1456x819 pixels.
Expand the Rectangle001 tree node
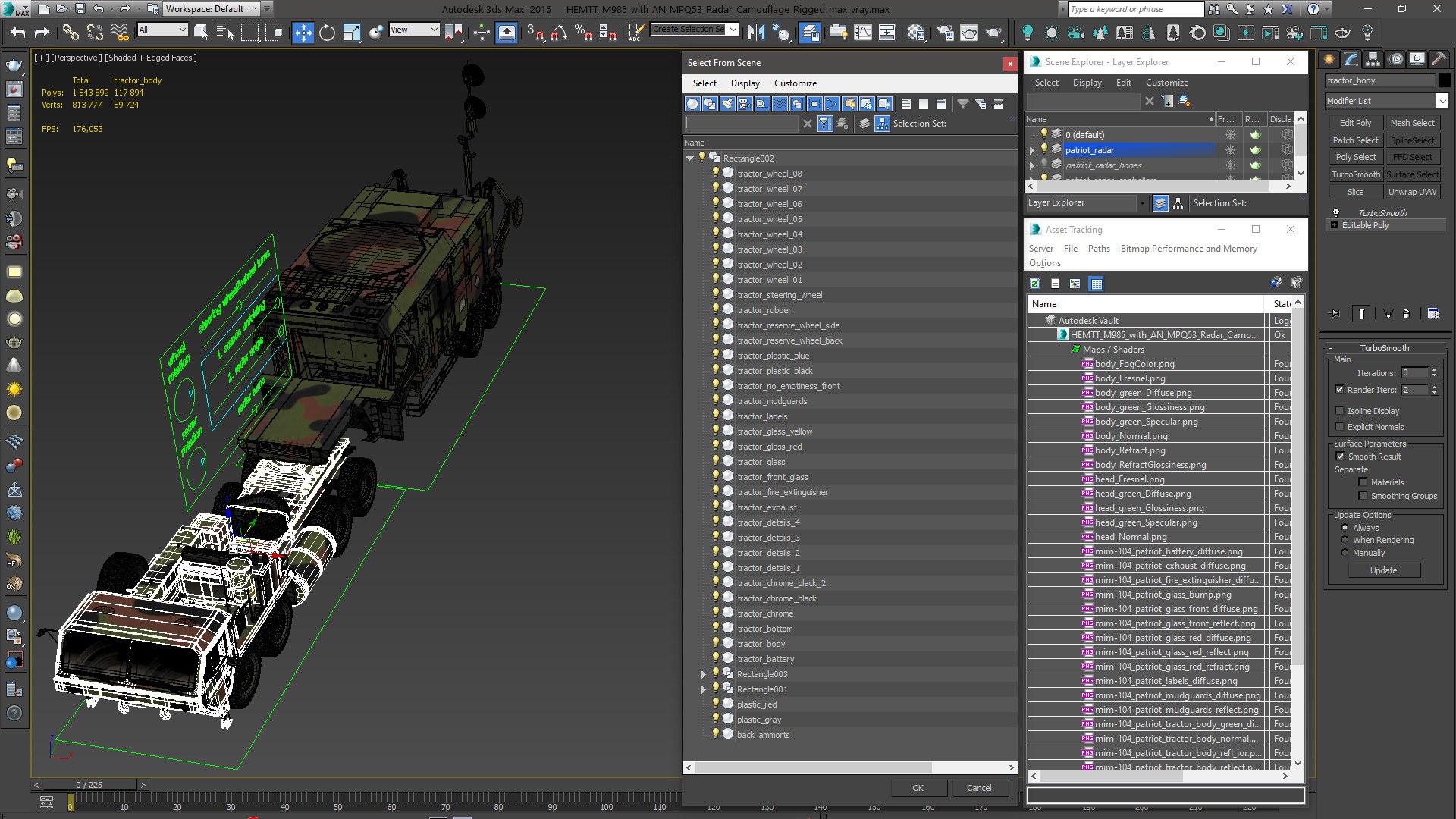tap(703, 689)
